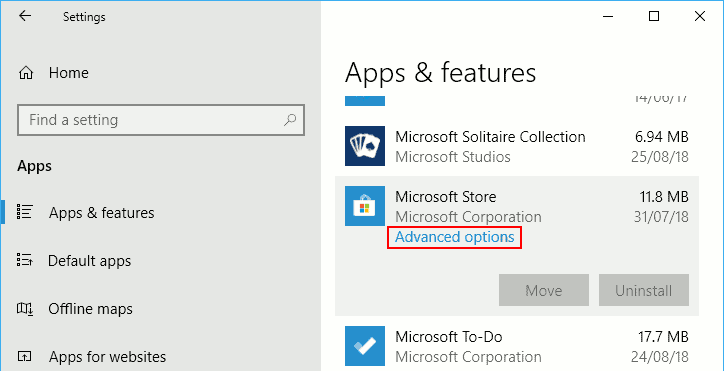Click the 31/07/18 install date
Image resolution: width=724 pixels, height=371 pixels.
[661, 217]
